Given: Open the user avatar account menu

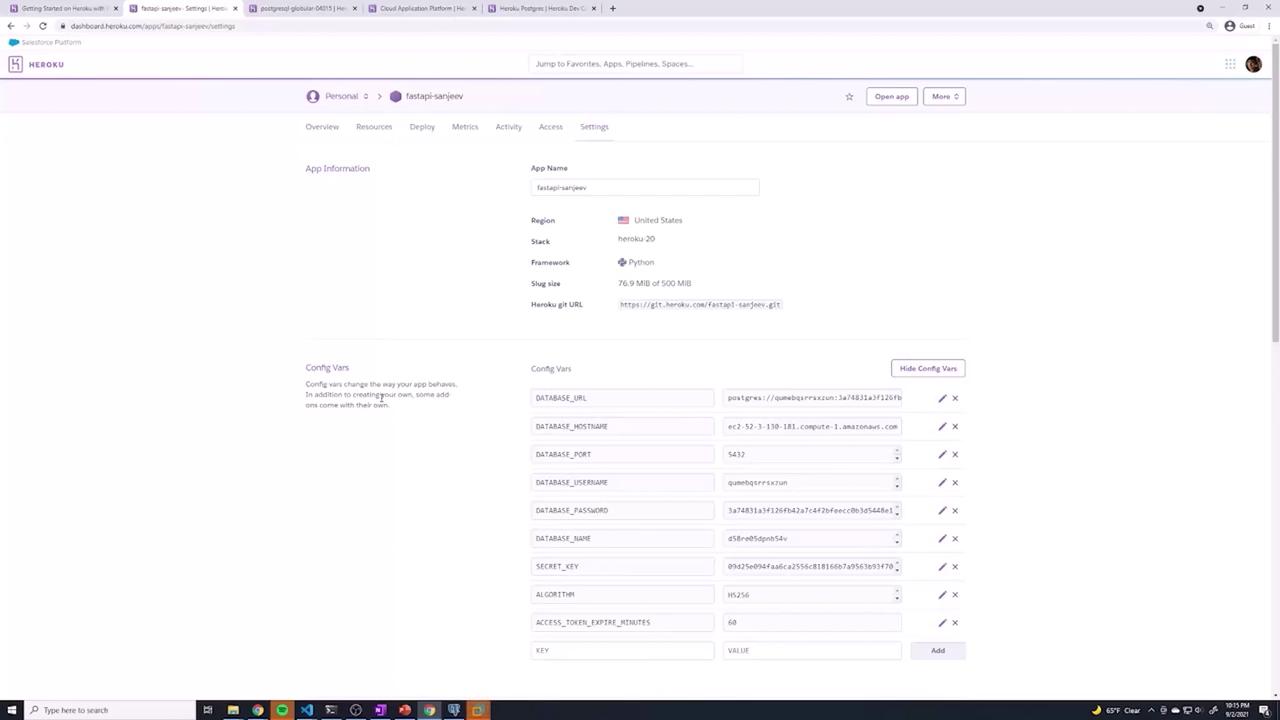Looking at the screenshot, I should pos(1254,64).
